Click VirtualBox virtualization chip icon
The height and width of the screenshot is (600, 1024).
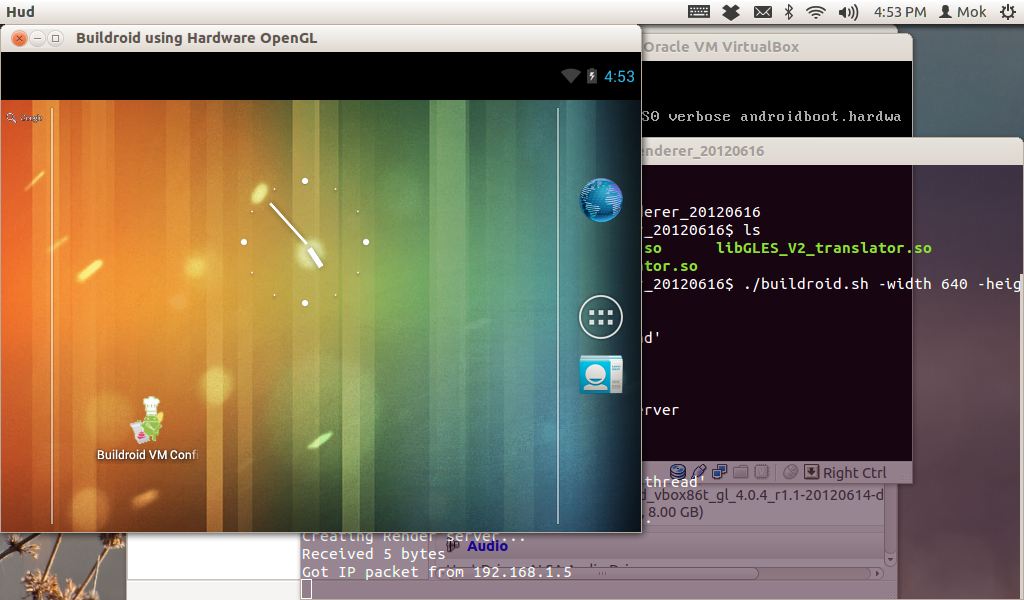click(x=761, y=471)
